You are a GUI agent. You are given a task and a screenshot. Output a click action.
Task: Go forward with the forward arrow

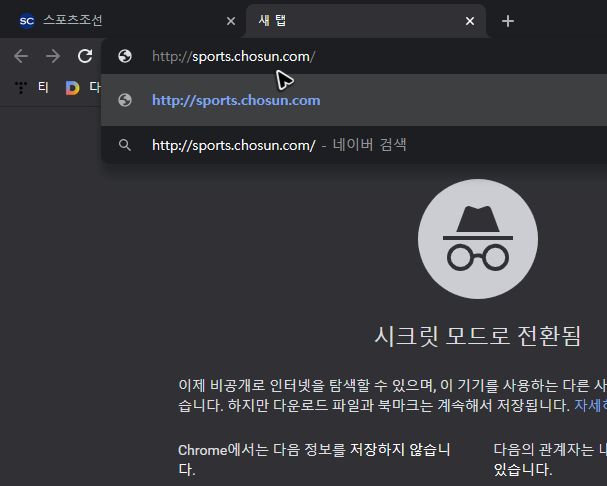53,56
